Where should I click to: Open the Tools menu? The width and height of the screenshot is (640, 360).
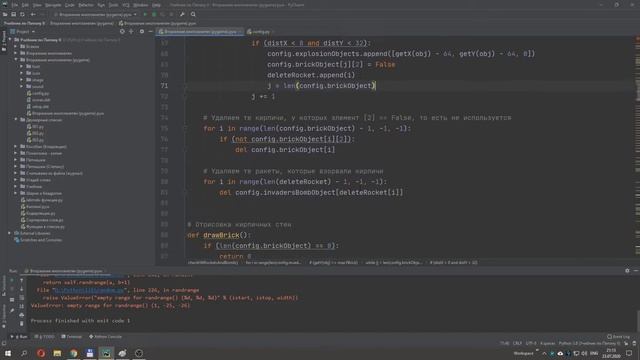click(x=113, y=5)
